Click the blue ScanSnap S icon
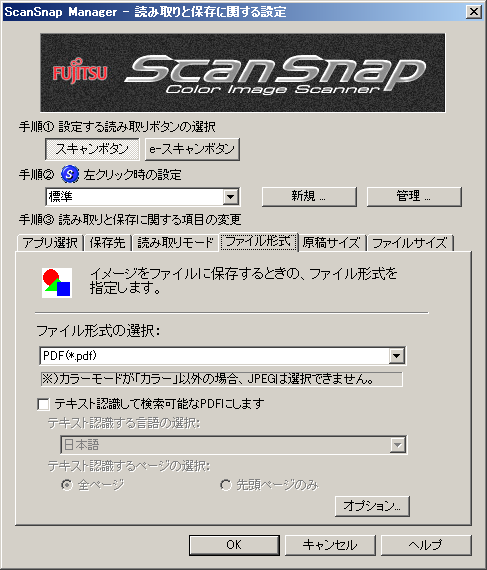The width and height of the screenshot is (487, 570). pyautogui.click(x=69, y=174)
